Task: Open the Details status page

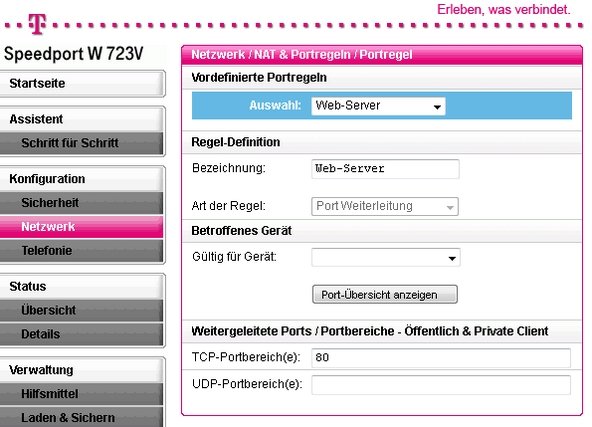Action: (x=82, y=334)
